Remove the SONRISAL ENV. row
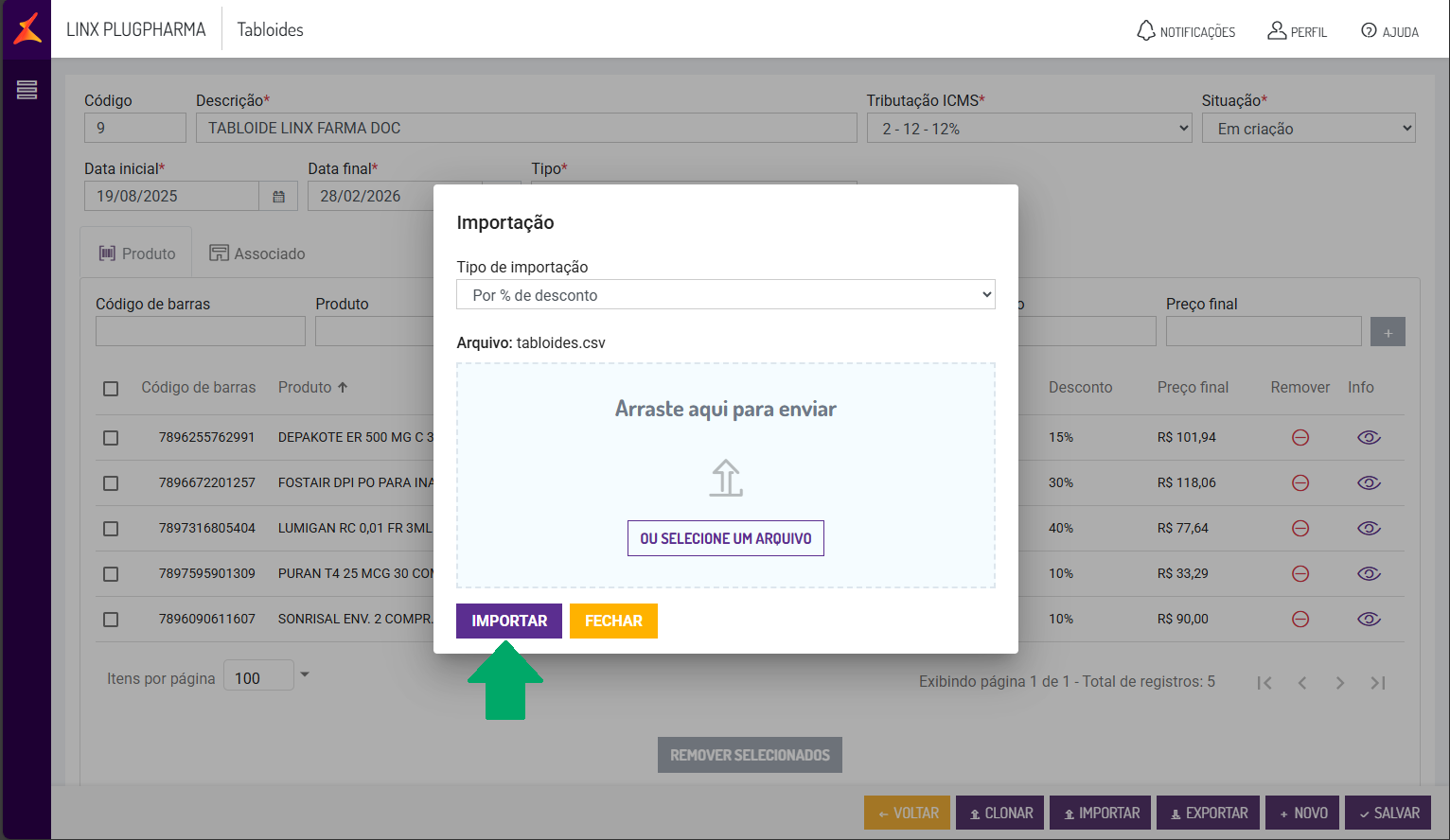The width and height of the screenshot is (1450, 840). 1300,619
